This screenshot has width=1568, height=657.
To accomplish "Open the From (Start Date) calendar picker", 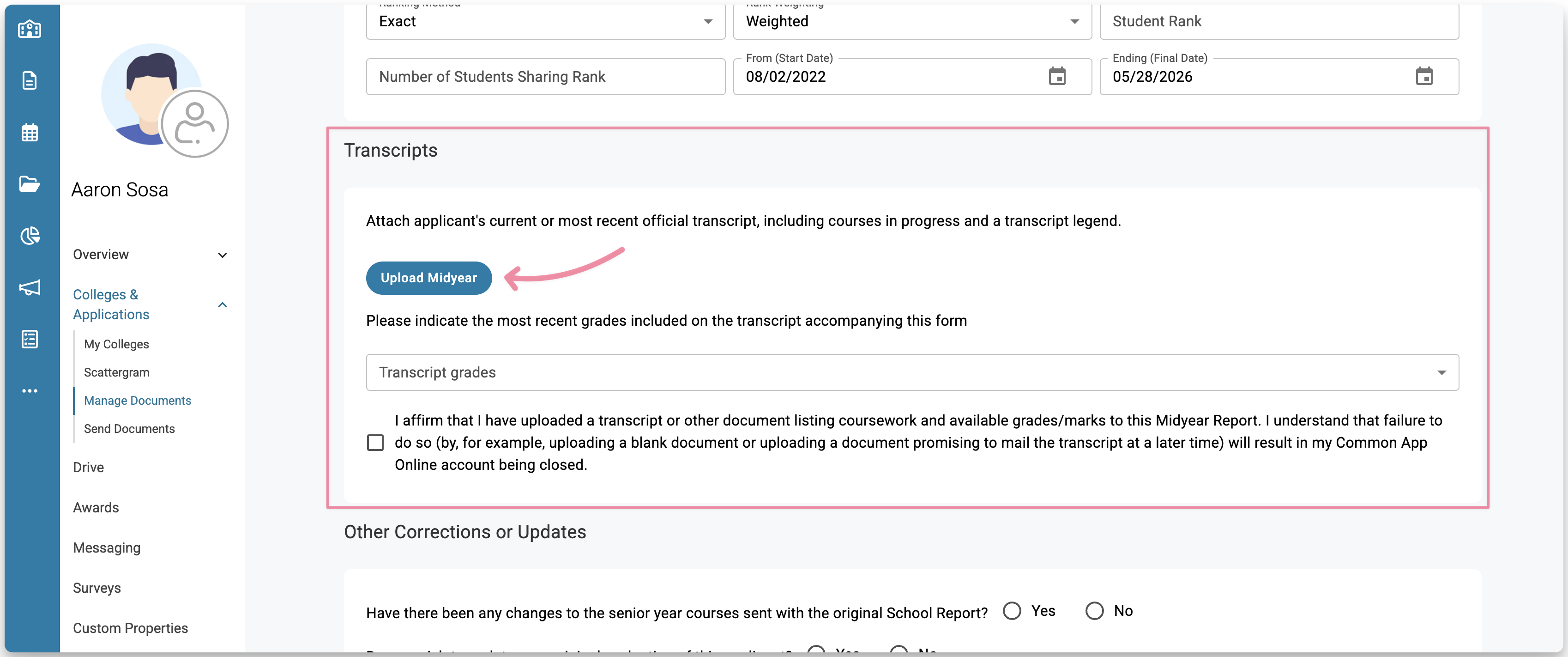I will tap(1057, 77).
